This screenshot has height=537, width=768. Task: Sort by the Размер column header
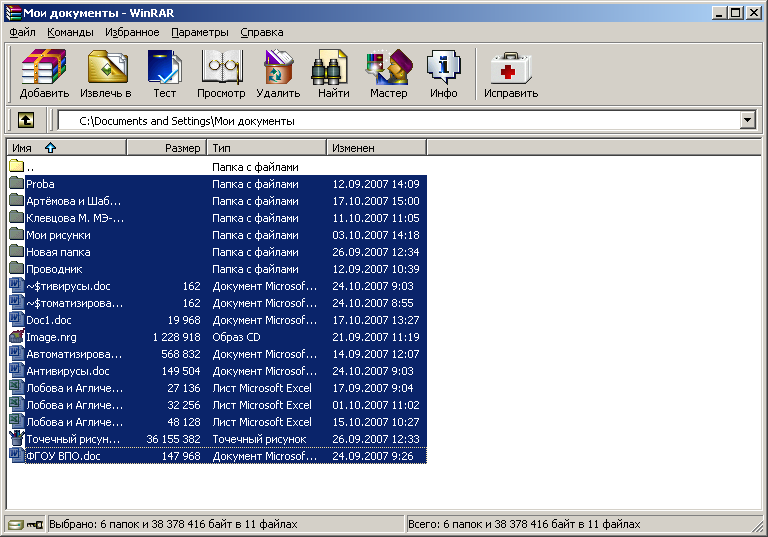[167, 147]
